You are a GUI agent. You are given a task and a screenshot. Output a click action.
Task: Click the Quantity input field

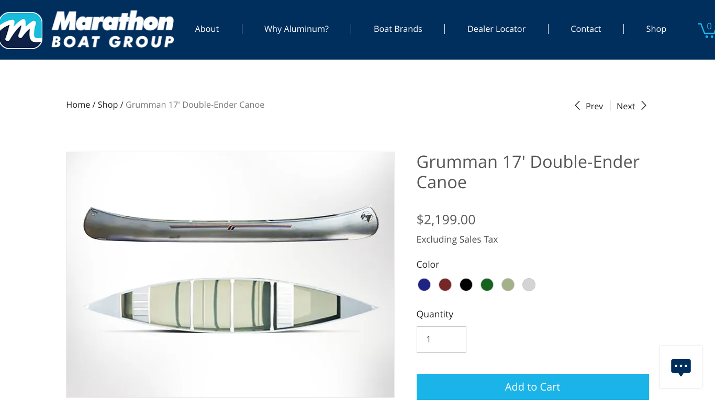(x=441, y=339)
